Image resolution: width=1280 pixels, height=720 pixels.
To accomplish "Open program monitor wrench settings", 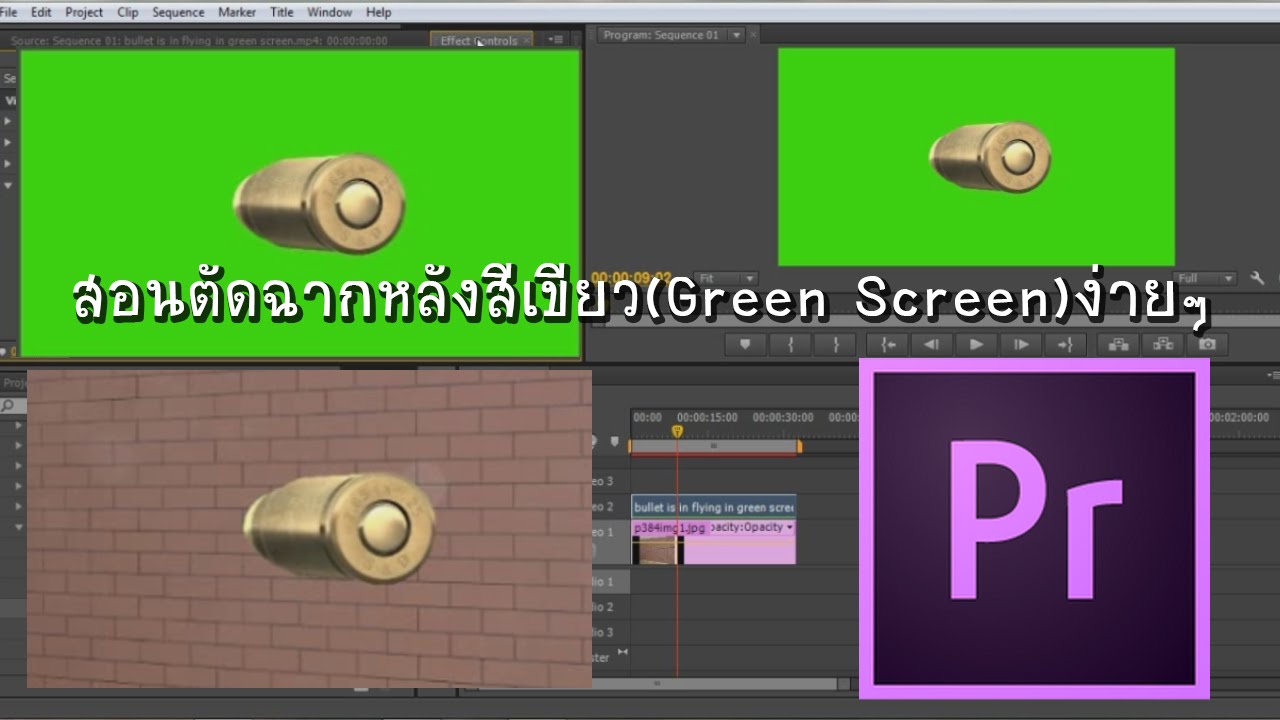I will point(1258,278).
